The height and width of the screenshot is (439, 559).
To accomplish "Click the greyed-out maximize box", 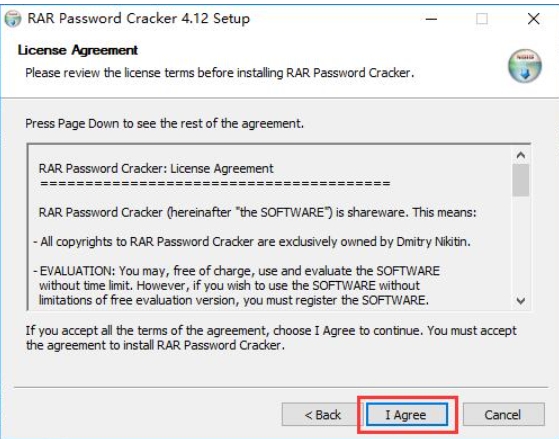I will coord(482,19).
